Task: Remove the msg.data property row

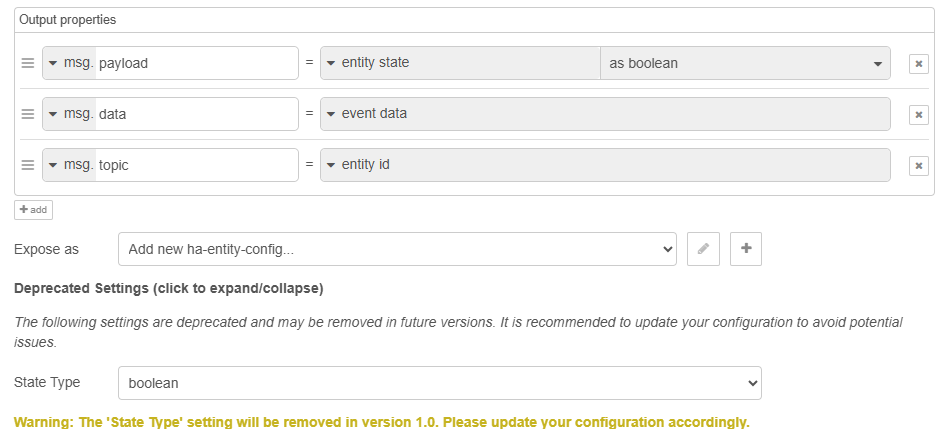Action: point(918,114)
